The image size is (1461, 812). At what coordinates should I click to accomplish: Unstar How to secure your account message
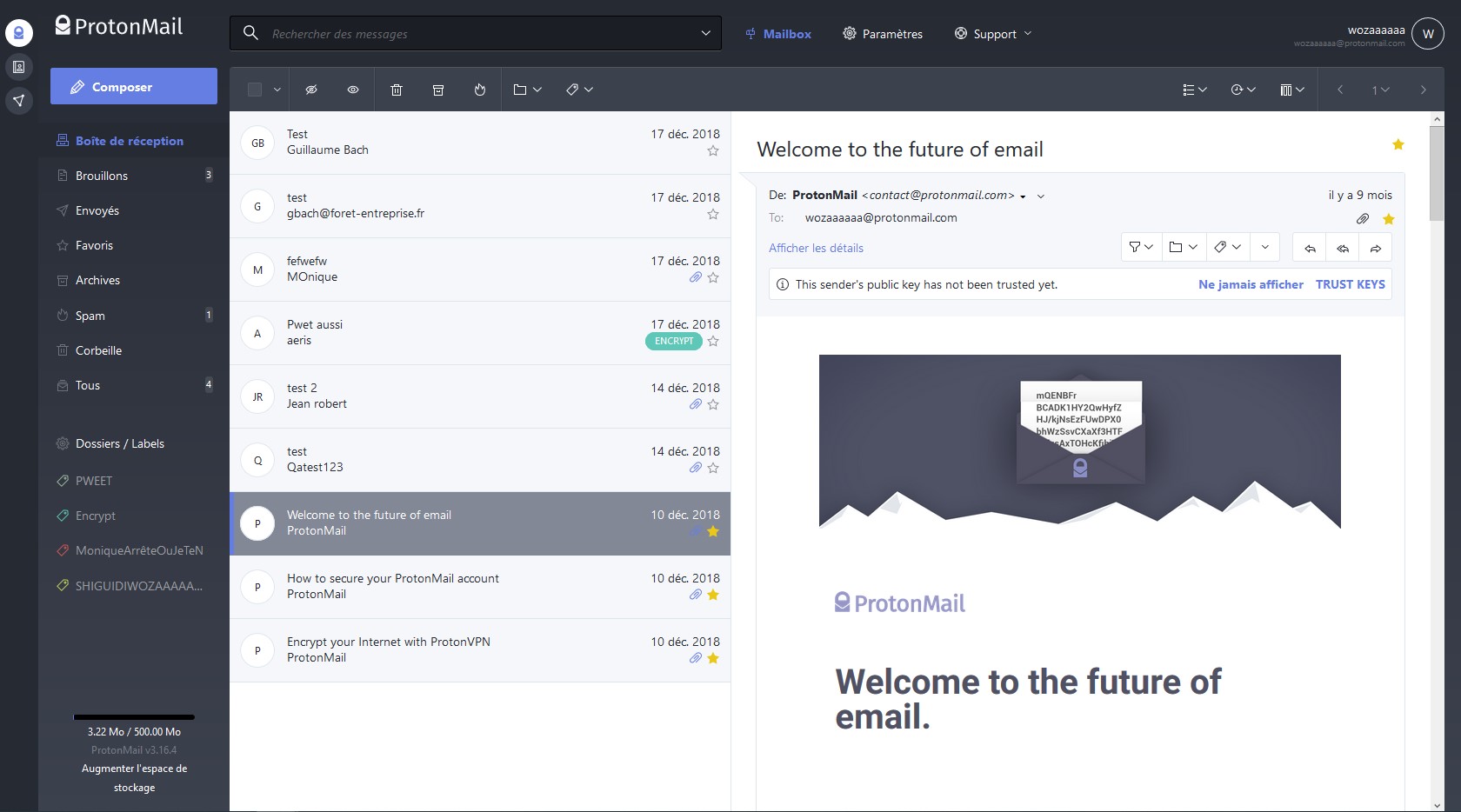click(713, 595)
